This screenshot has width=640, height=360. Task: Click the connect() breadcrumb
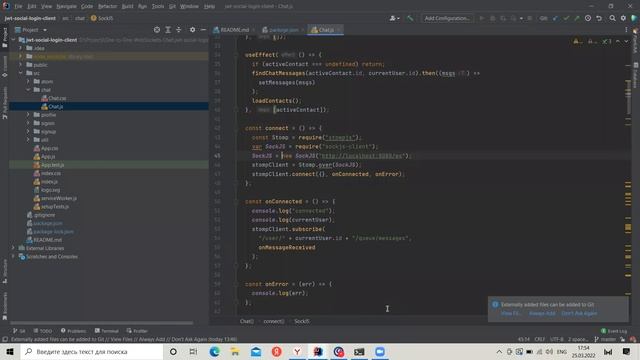pyautogui.click(x=273, y=321)
